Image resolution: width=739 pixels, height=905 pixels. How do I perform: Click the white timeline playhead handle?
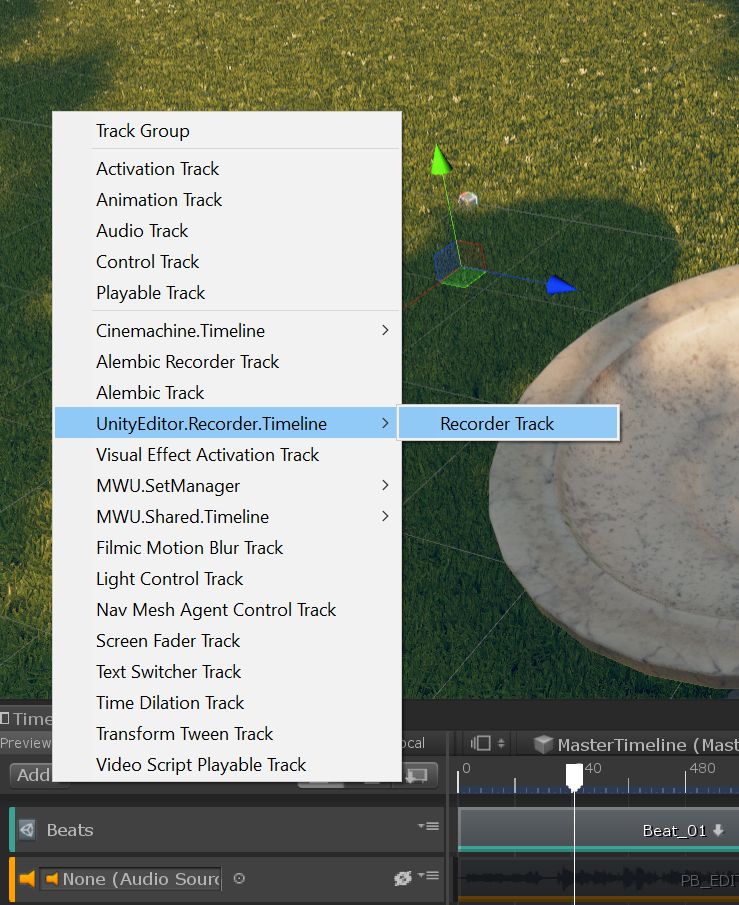pyautogui.click(x=574, y=774)
